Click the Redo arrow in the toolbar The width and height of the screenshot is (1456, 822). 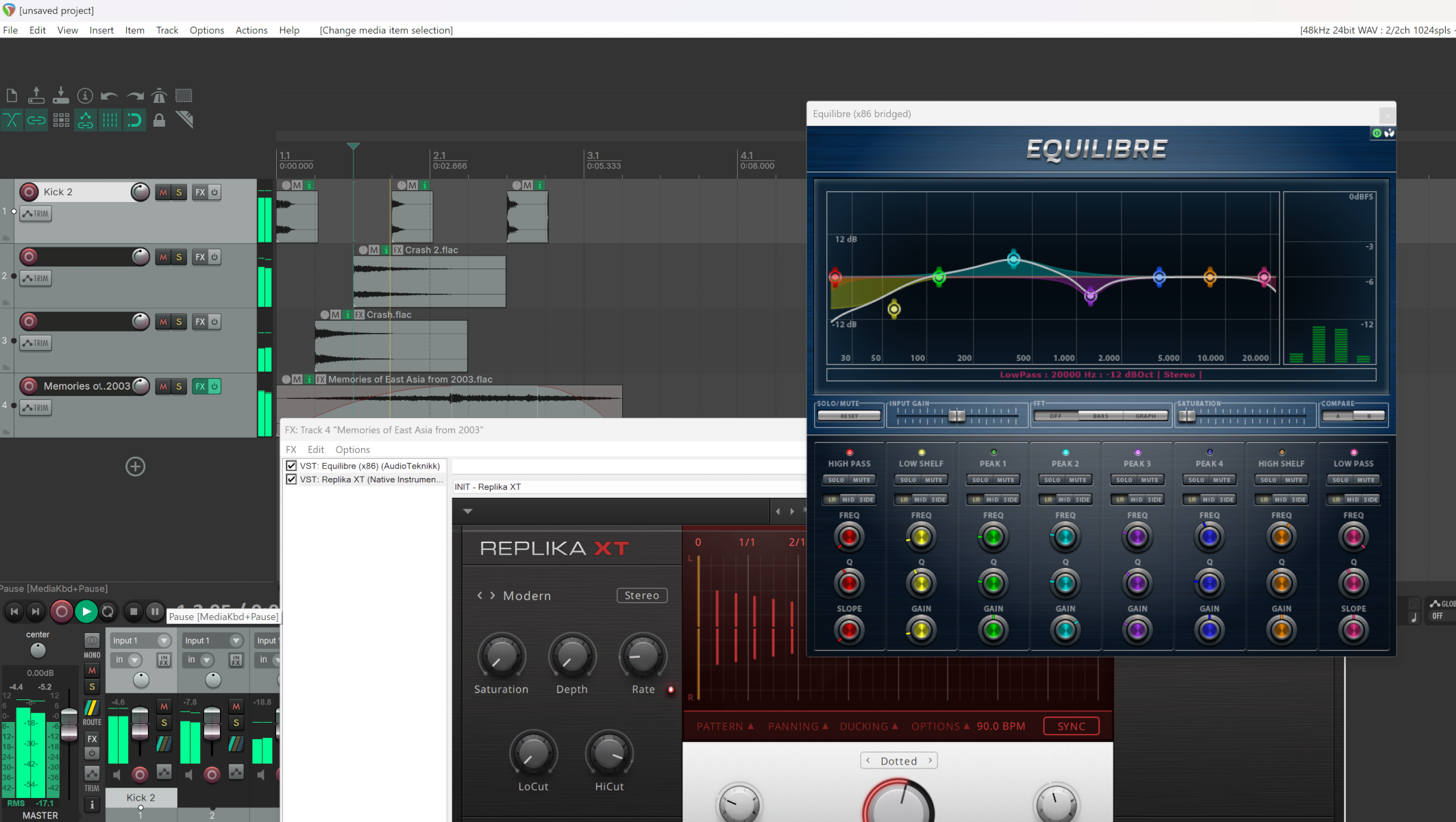[135, 96]
